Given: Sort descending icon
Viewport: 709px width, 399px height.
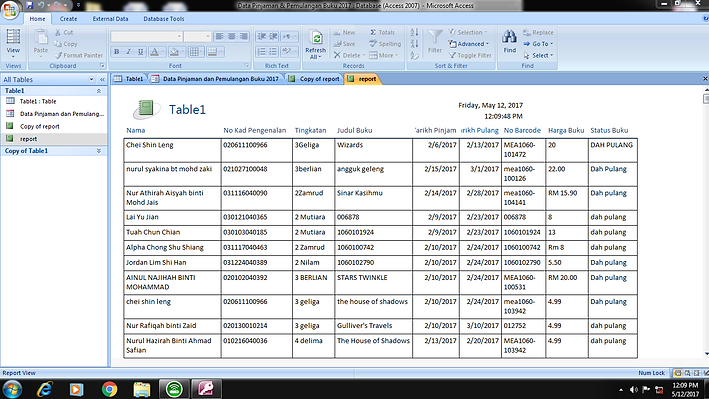Looking at the screenshot, I should 414,44.
